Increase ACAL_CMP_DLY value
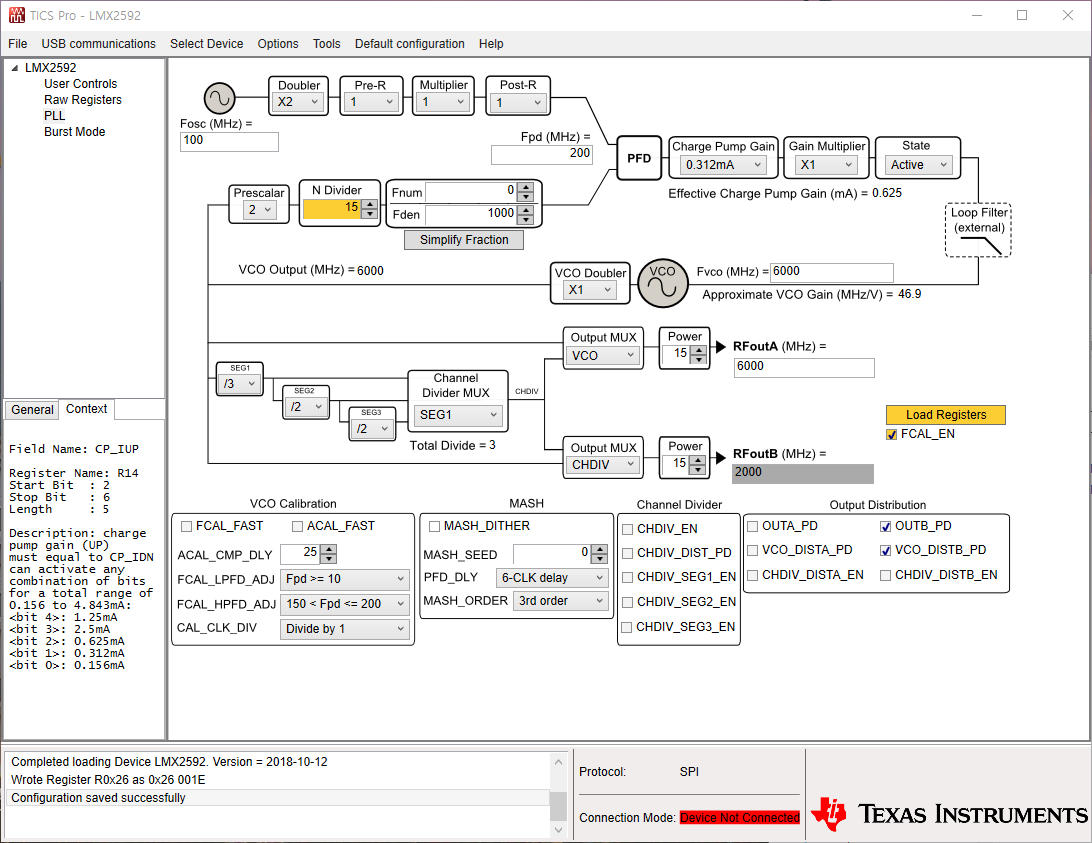The height and width of the screenshot is (843, 1092). point(329,550)
